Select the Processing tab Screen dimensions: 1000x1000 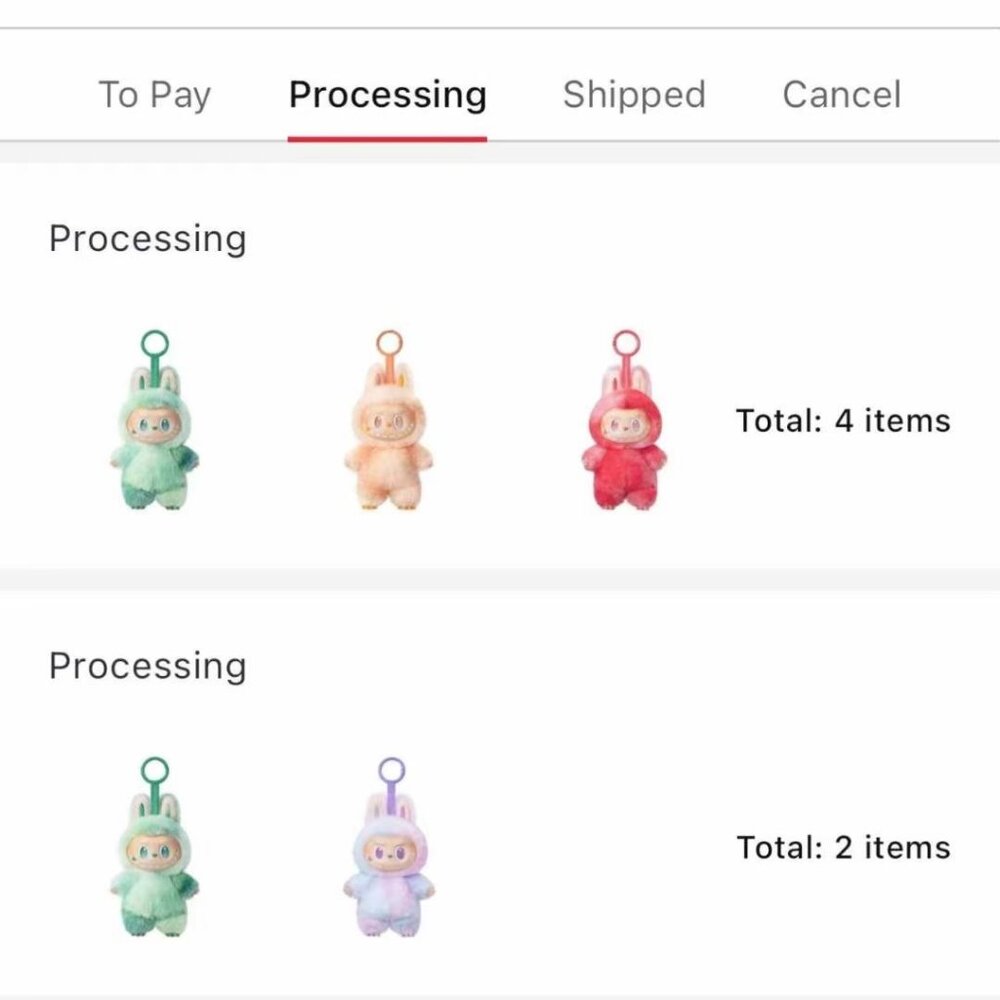387,95
